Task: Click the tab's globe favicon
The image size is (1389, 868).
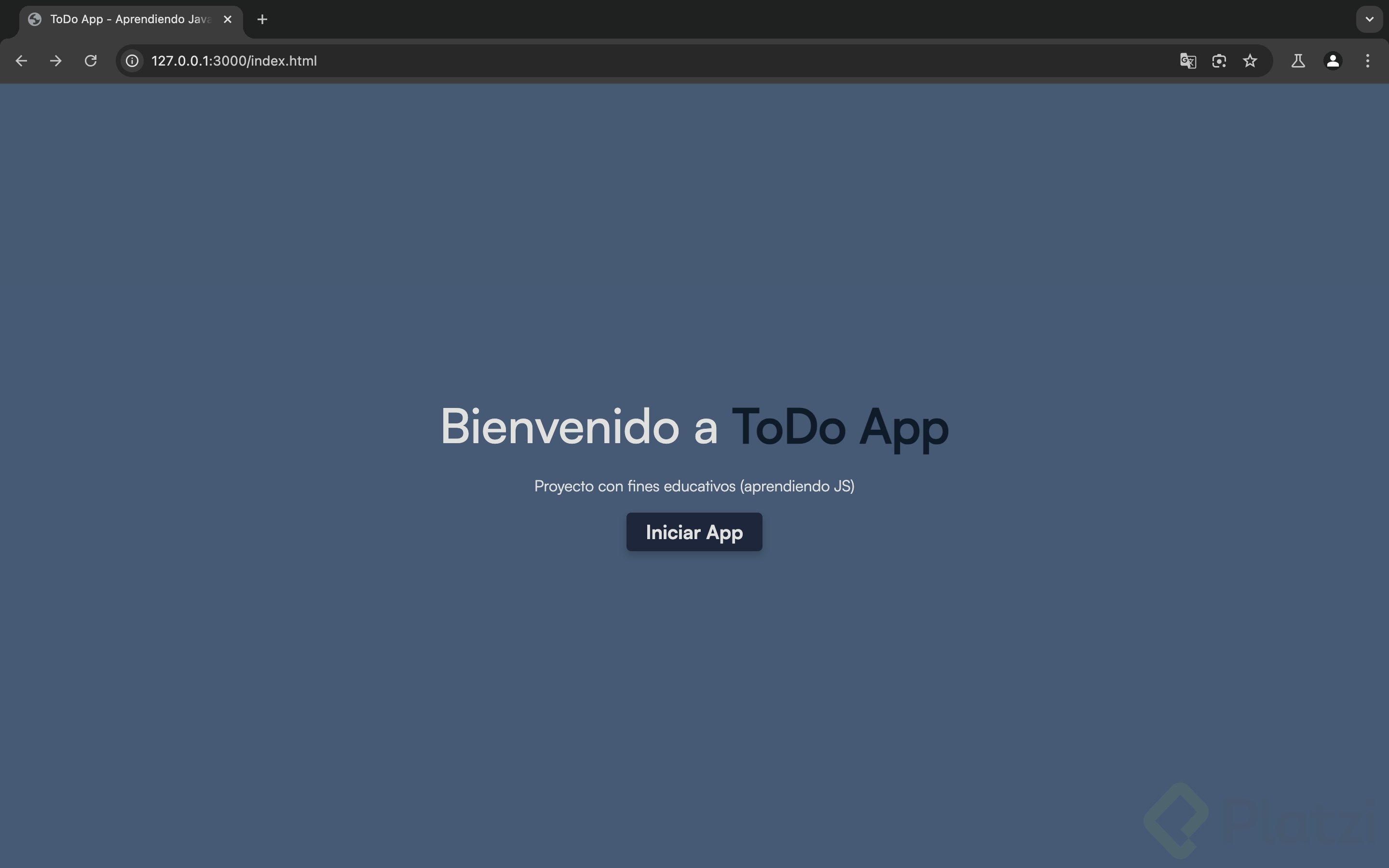Action: 35,19
